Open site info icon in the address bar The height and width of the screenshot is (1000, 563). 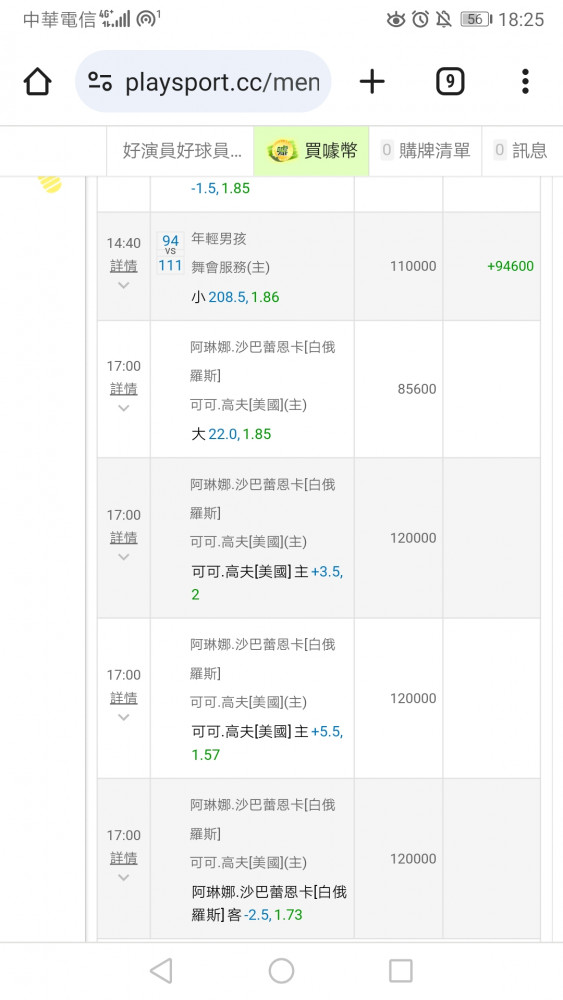[100, 82]
